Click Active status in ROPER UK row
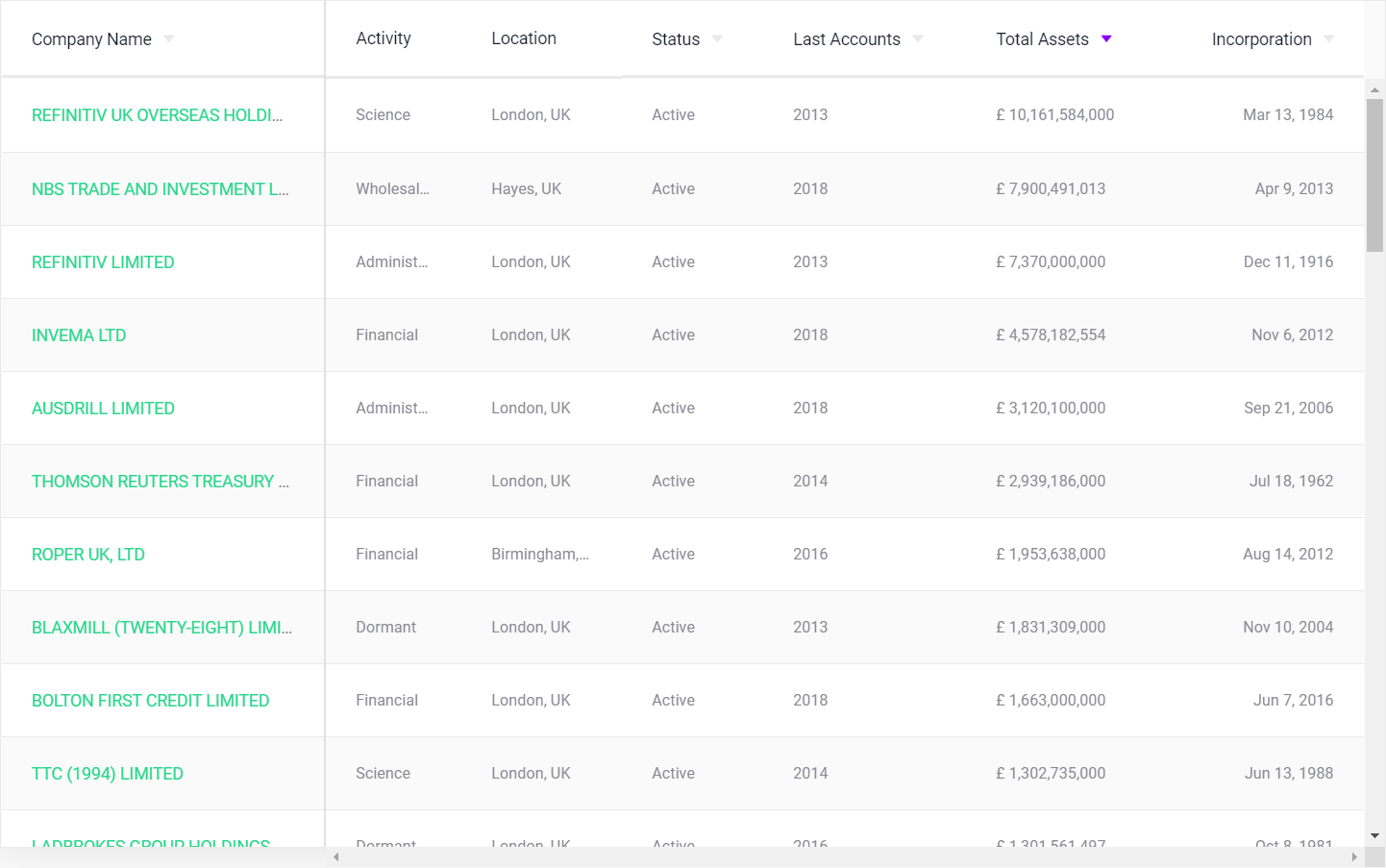 click(x=673, y=554)
